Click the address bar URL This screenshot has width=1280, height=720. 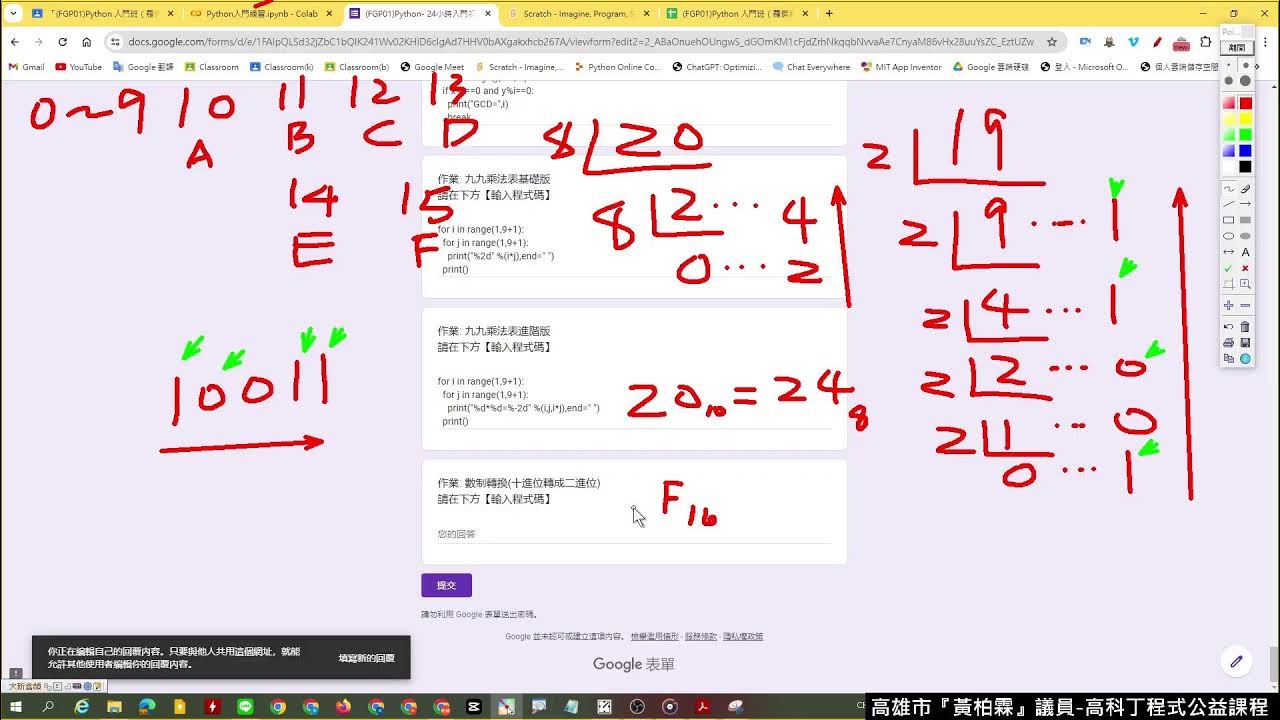click(x=580, y=42)
